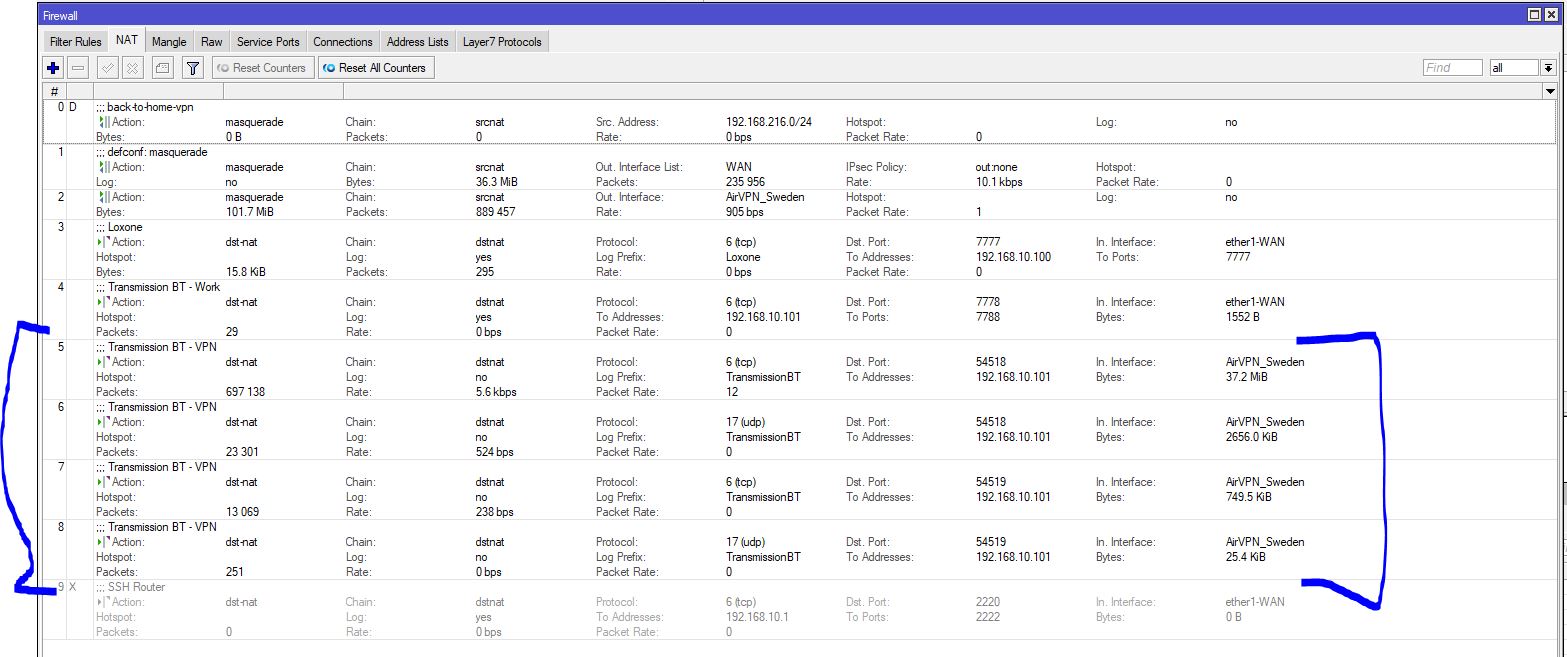
Task: Open the 'all' chain filter dropdown
Action: pyautogui.click(x=1549, y=68)
